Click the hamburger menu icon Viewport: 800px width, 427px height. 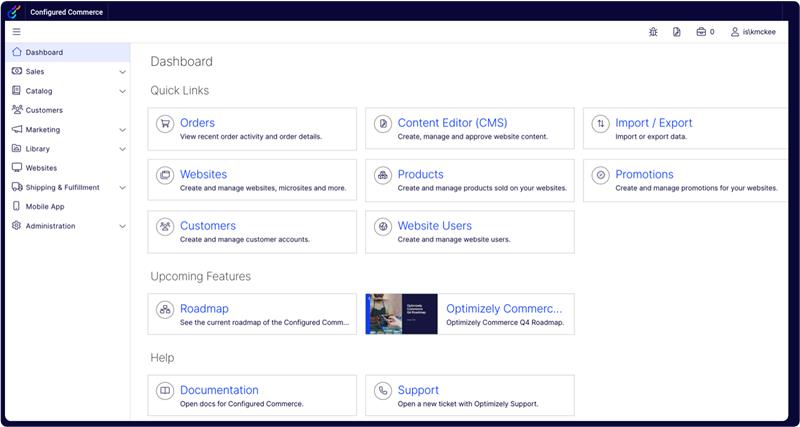tap(16, 32)
